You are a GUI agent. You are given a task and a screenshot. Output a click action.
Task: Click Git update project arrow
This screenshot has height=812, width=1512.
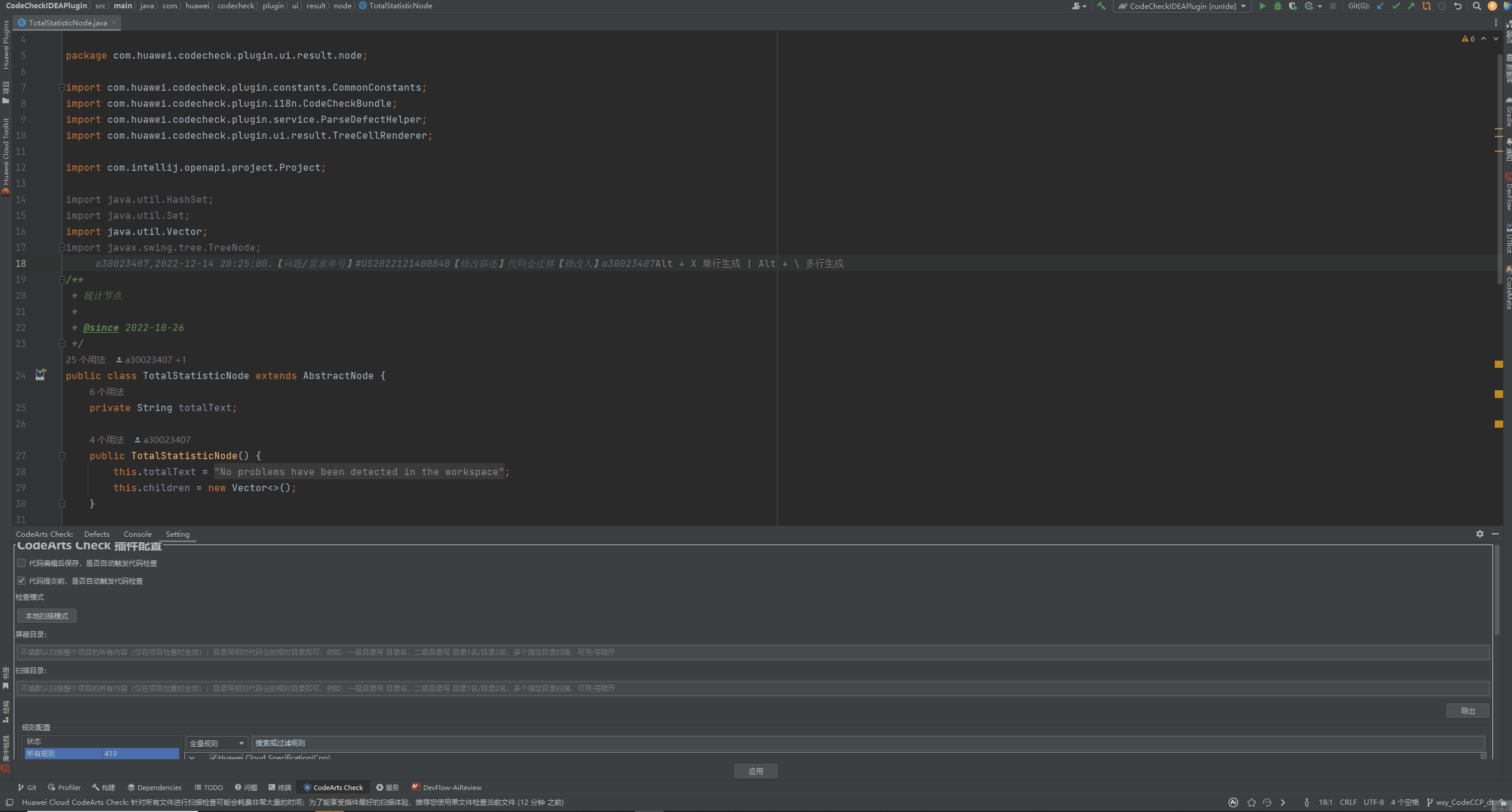point(1381,6)
